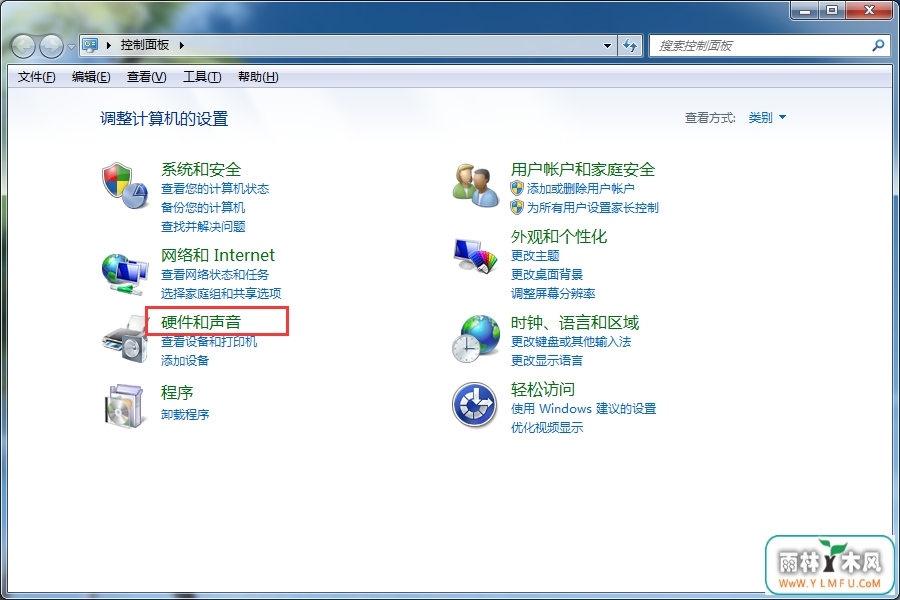900x600 pixels.
Task: Open the 程序 category
Action: [x=177, y=393]
